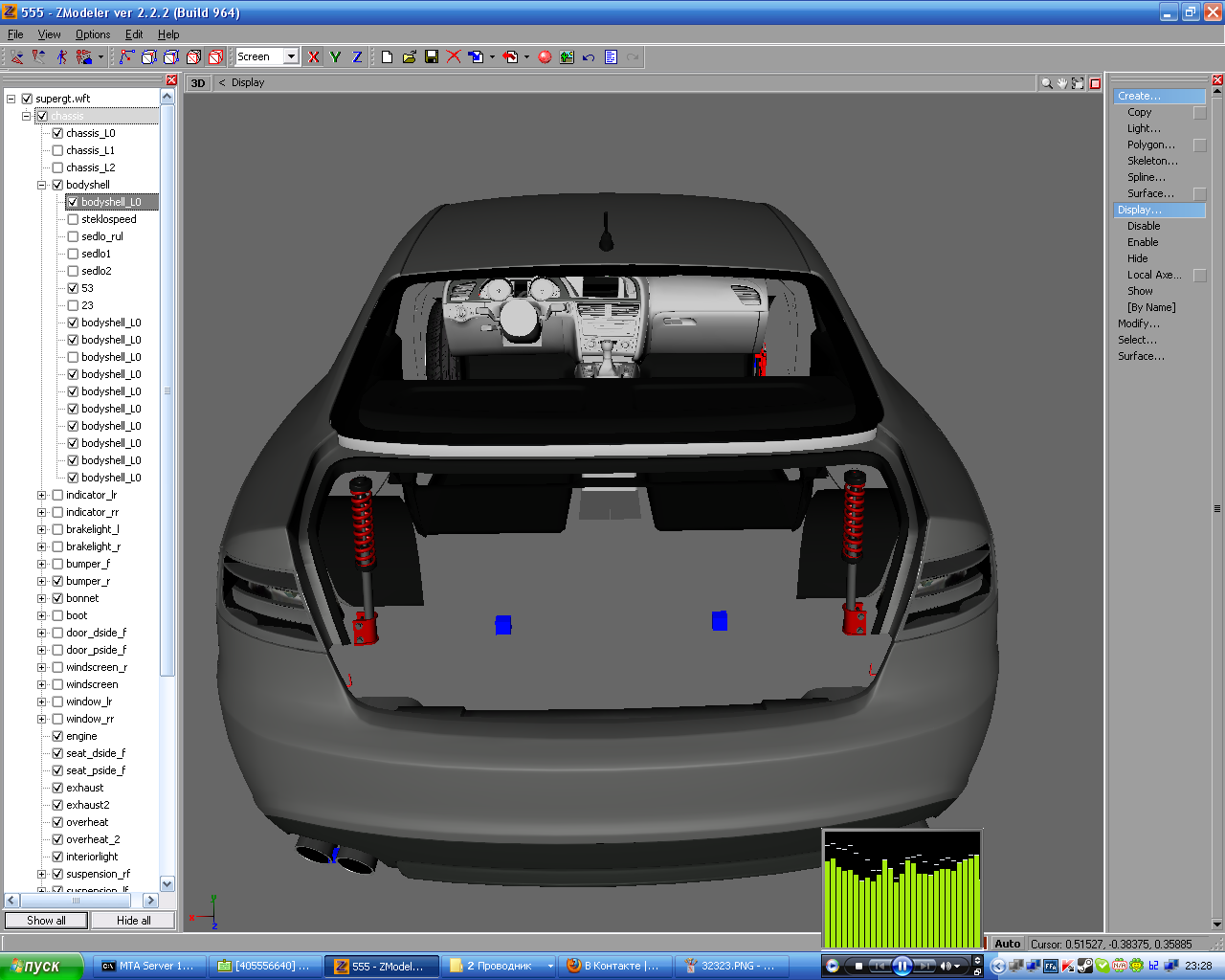The height and width of the screenshot is (980, 1225).
Task: Click the Undo arrow icon
Action: [x=589, y=57]
